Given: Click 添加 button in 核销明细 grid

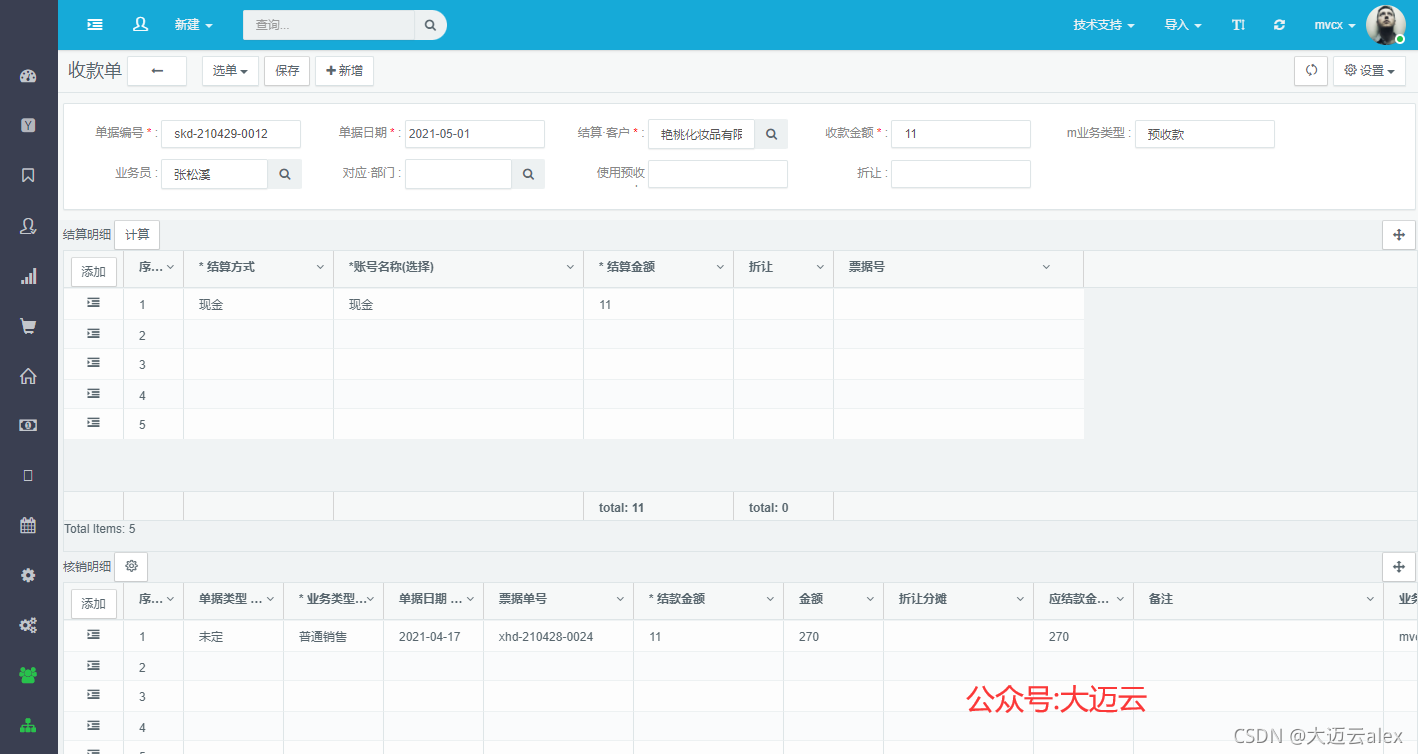Looking at the screenshot, I should pyautogui.click(x=94, y=604).
